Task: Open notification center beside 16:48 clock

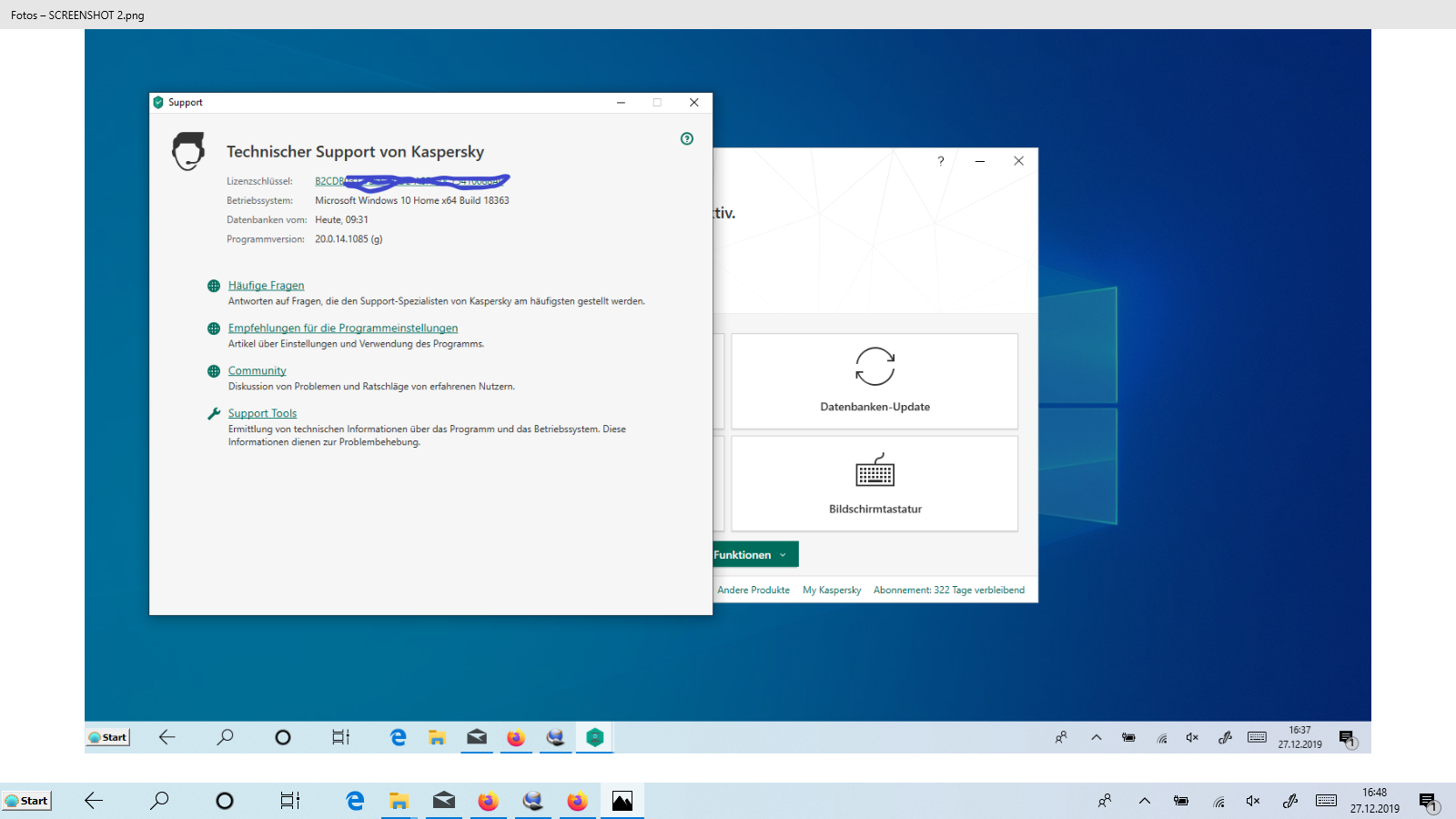Action: point(1428,802)
